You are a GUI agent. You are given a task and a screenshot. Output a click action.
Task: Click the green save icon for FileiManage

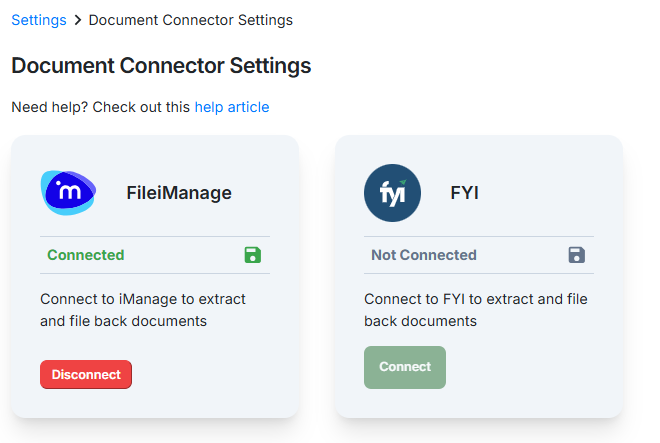pyautogui.click(x=253, y=255)
